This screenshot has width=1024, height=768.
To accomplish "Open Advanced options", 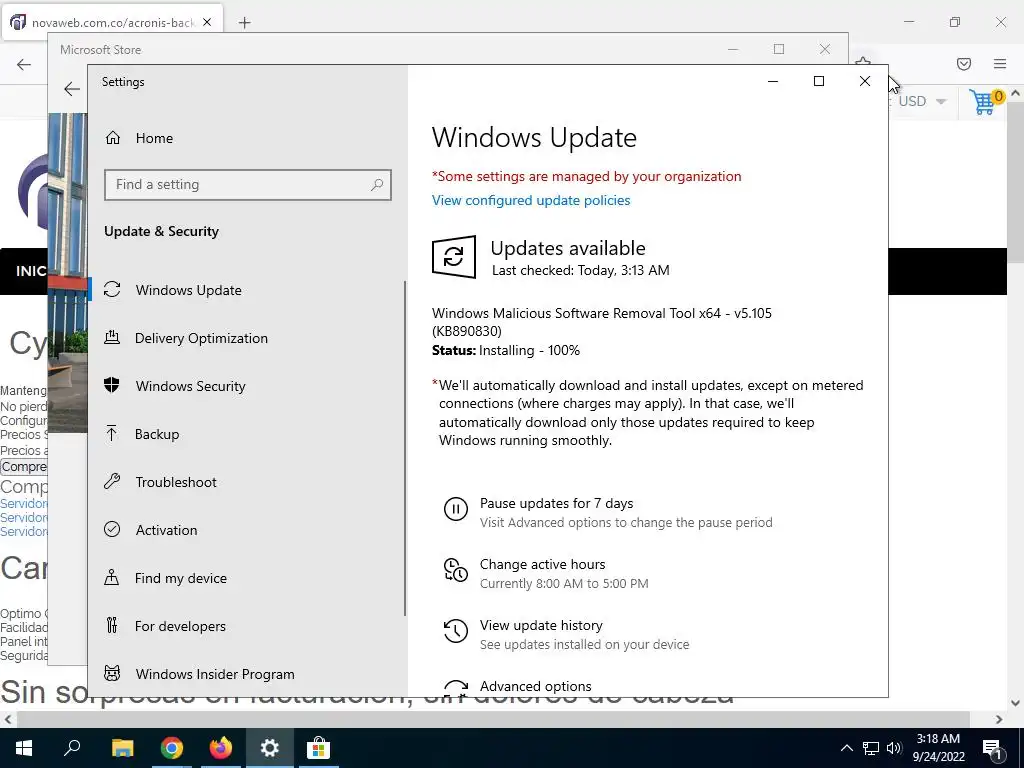I will pos(536,686).
